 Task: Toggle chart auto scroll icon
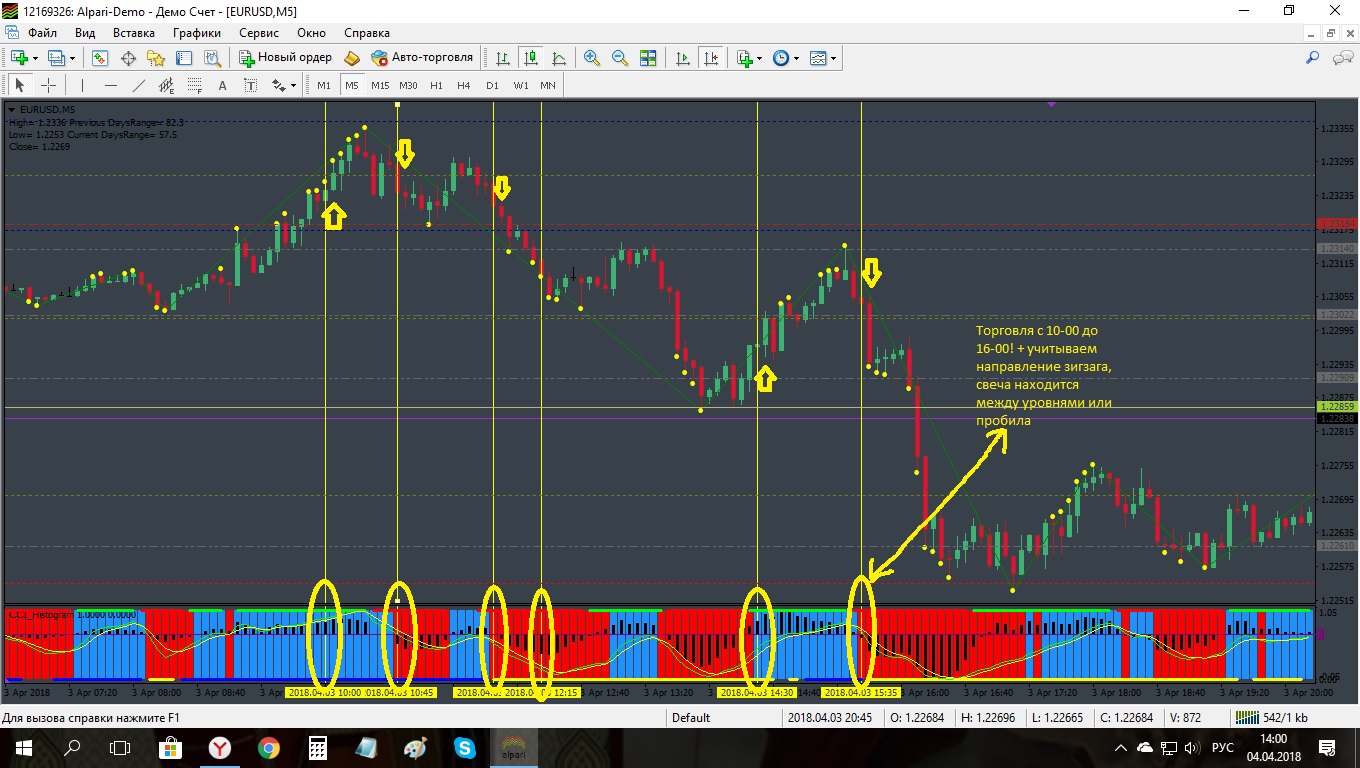[683, 58]
